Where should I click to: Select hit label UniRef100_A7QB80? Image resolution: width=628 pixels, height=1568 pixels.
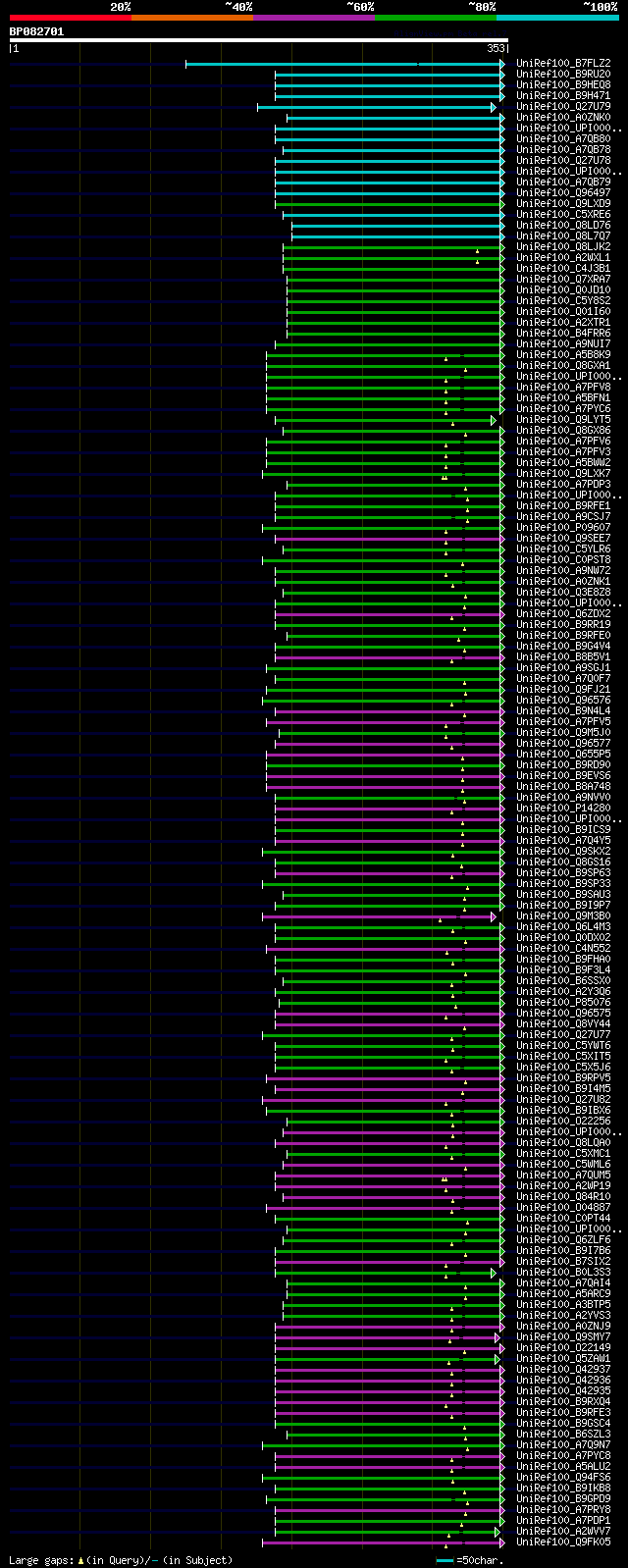pyautogui.click(x=563, y=139)
